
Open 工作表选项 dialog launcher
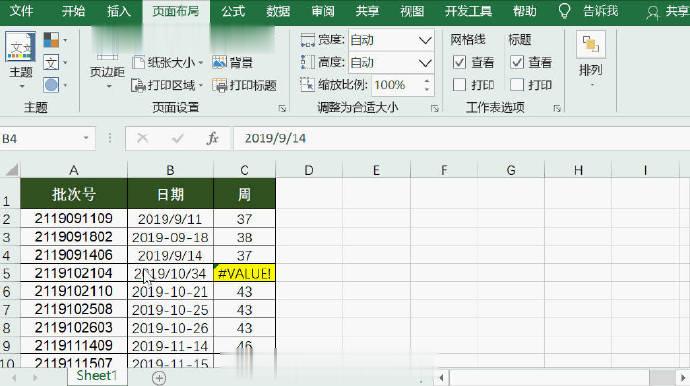[557, 108]
